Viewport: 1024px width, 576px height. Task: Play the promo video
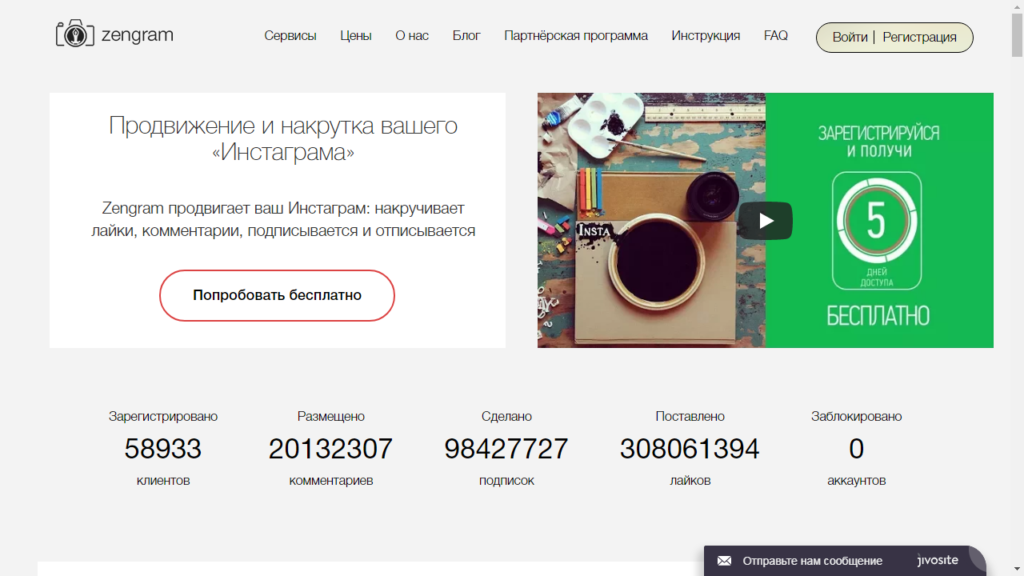[x=766, y=221]
